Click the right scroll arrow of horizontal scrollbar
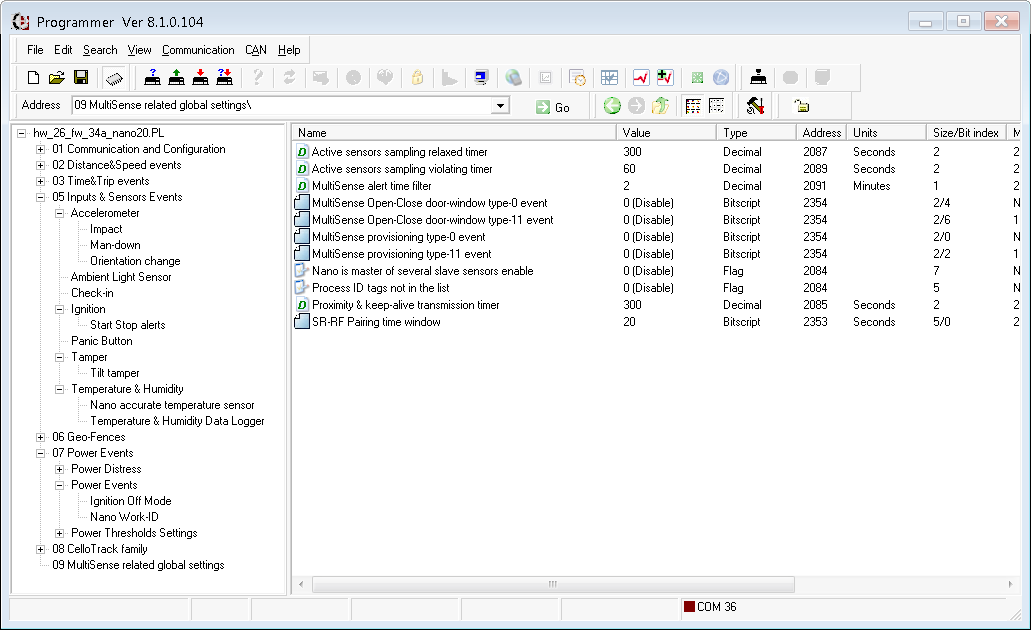Screen dimensions: 1031x630 click(1011, 584)
